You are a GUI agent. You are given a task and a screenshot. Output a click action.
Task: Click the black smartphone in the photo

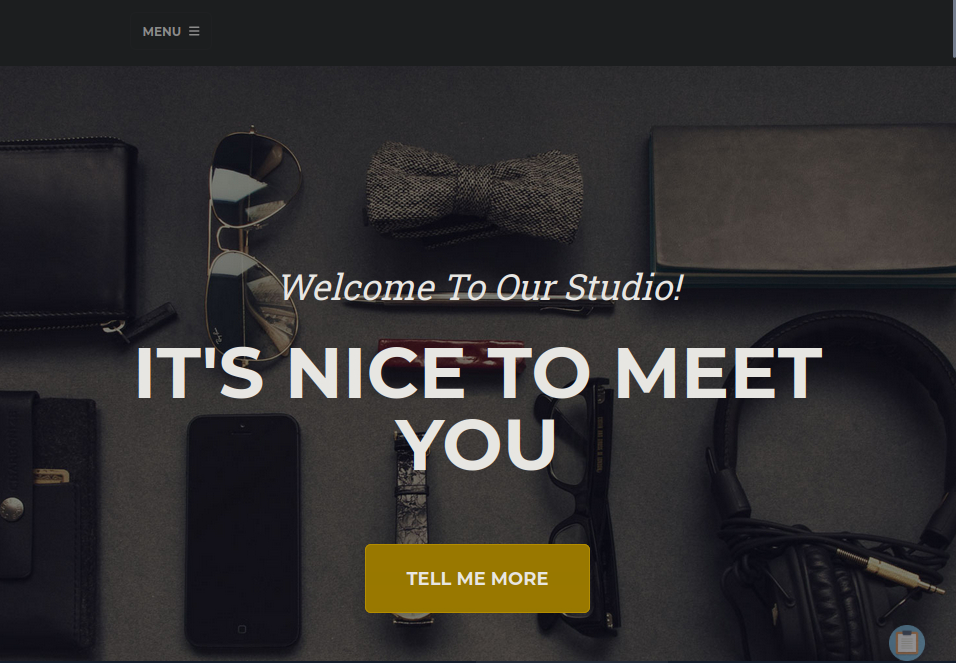pos(243,530)
